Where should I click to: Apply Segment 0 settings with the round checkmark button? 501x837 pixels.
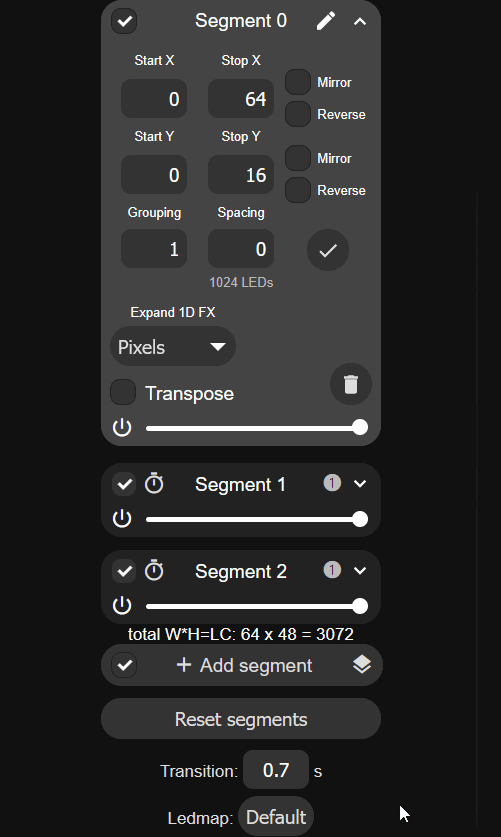tap(328, 250)
